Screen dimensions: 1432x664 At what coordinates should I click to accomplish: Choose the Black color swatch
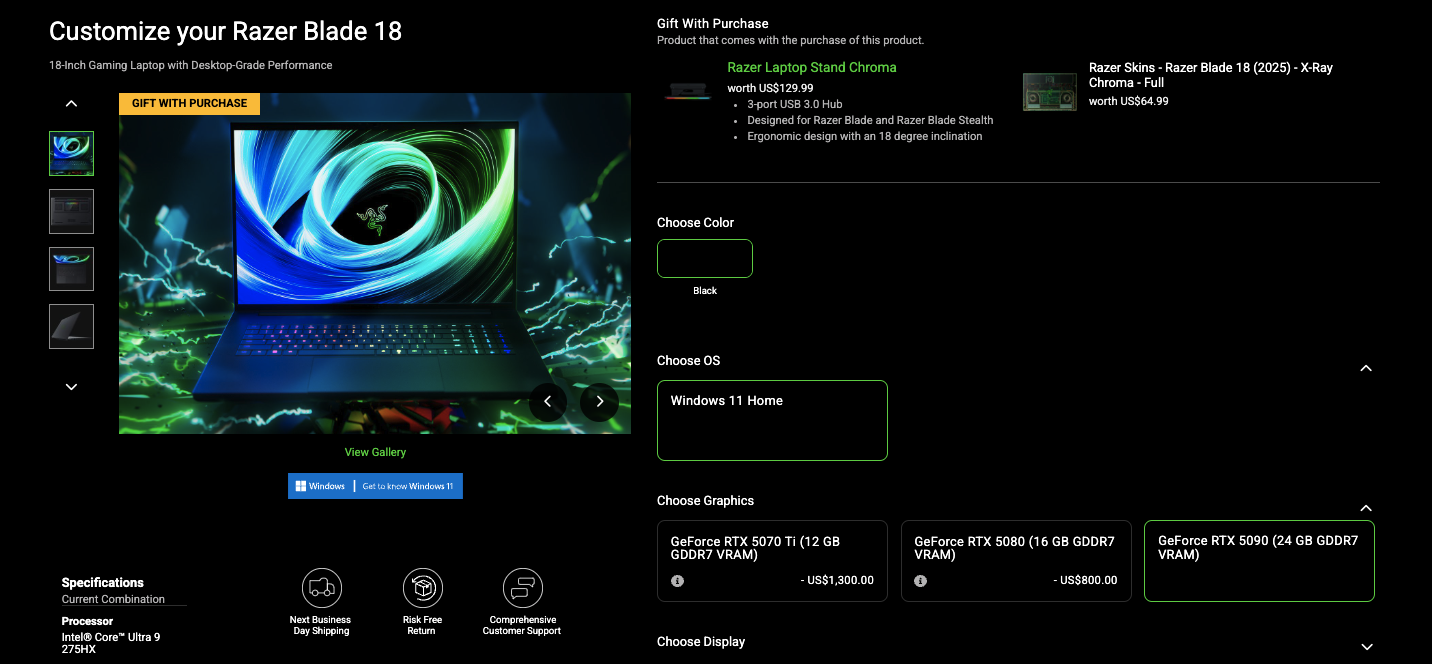[705, 258]
